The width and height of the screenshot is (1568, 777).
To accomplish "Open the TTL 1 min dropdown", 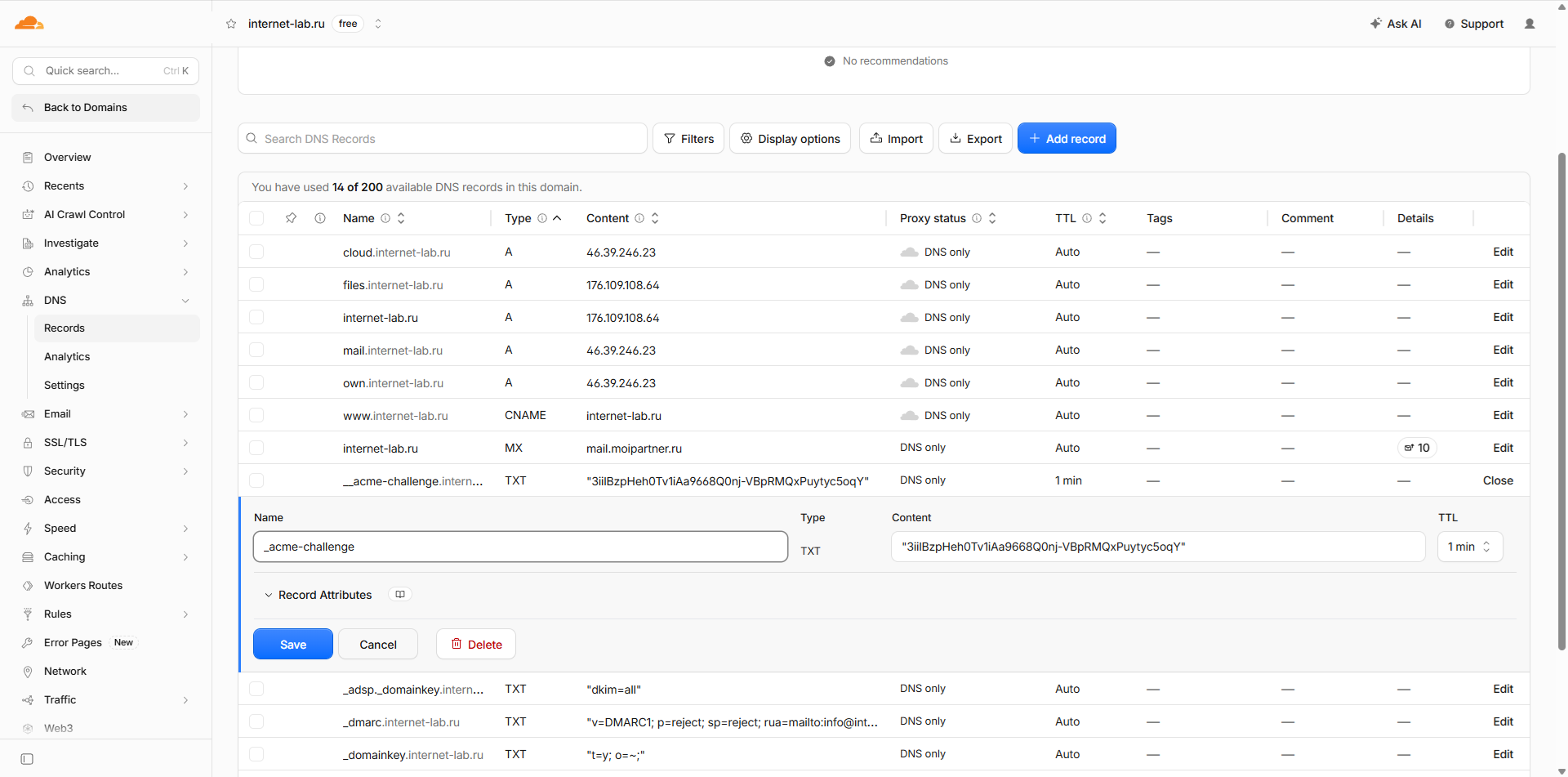I will [x=1470, y=547].
